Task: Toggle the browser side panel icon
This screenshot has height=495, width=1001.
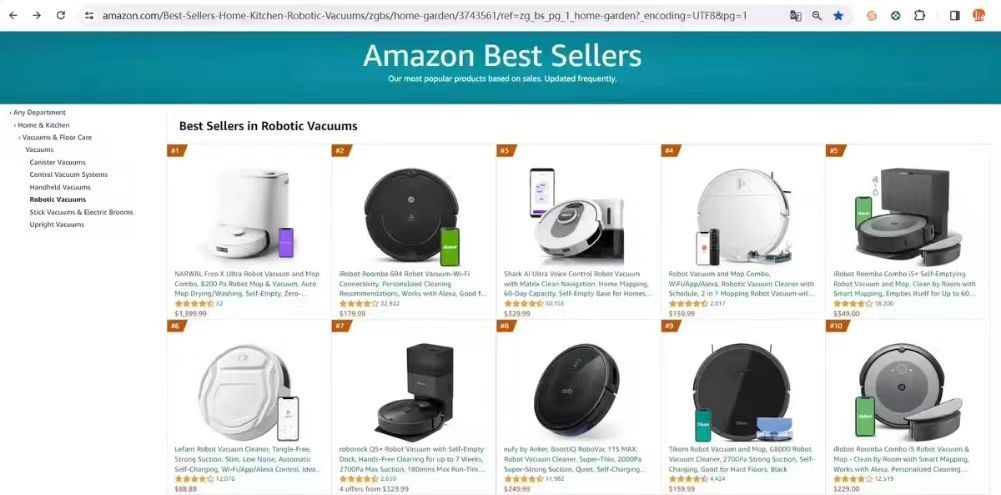Action: click(x=954, y=15)
